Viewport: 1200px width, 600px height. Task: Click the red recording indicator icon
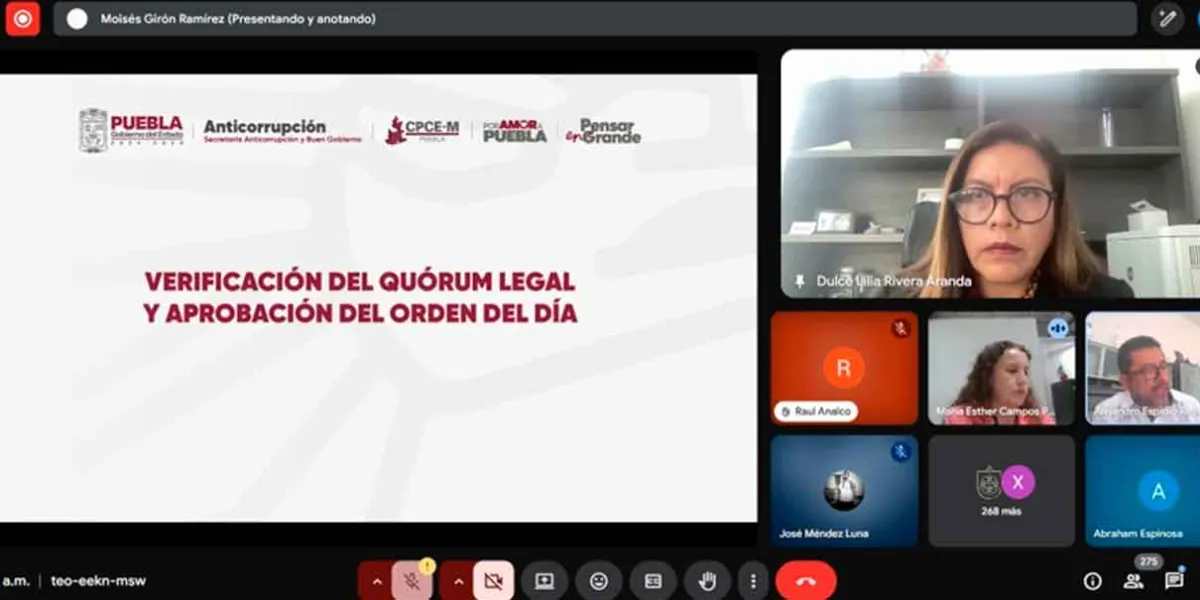[22, 18]
